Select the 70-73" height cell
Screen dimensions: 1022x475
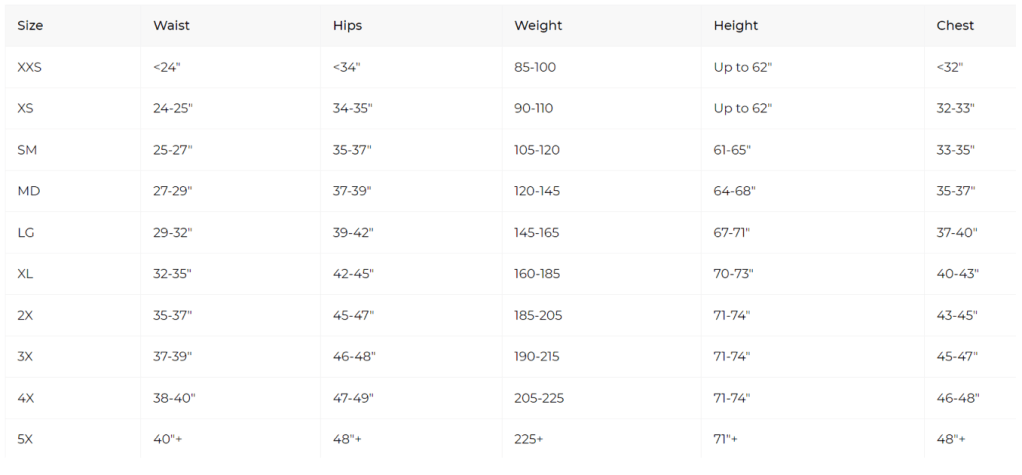click(733, 274)
